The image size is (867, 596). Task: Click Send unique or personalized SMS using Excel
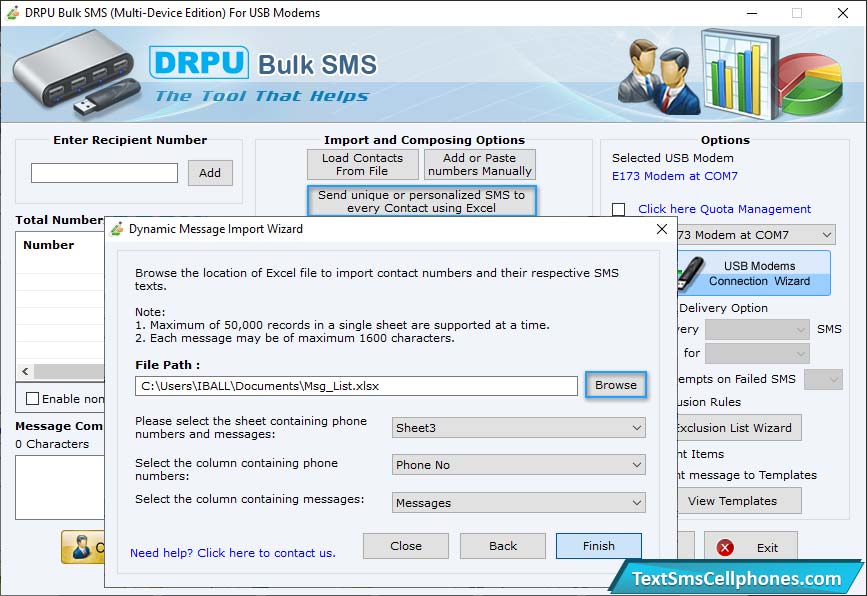point(421,201)
